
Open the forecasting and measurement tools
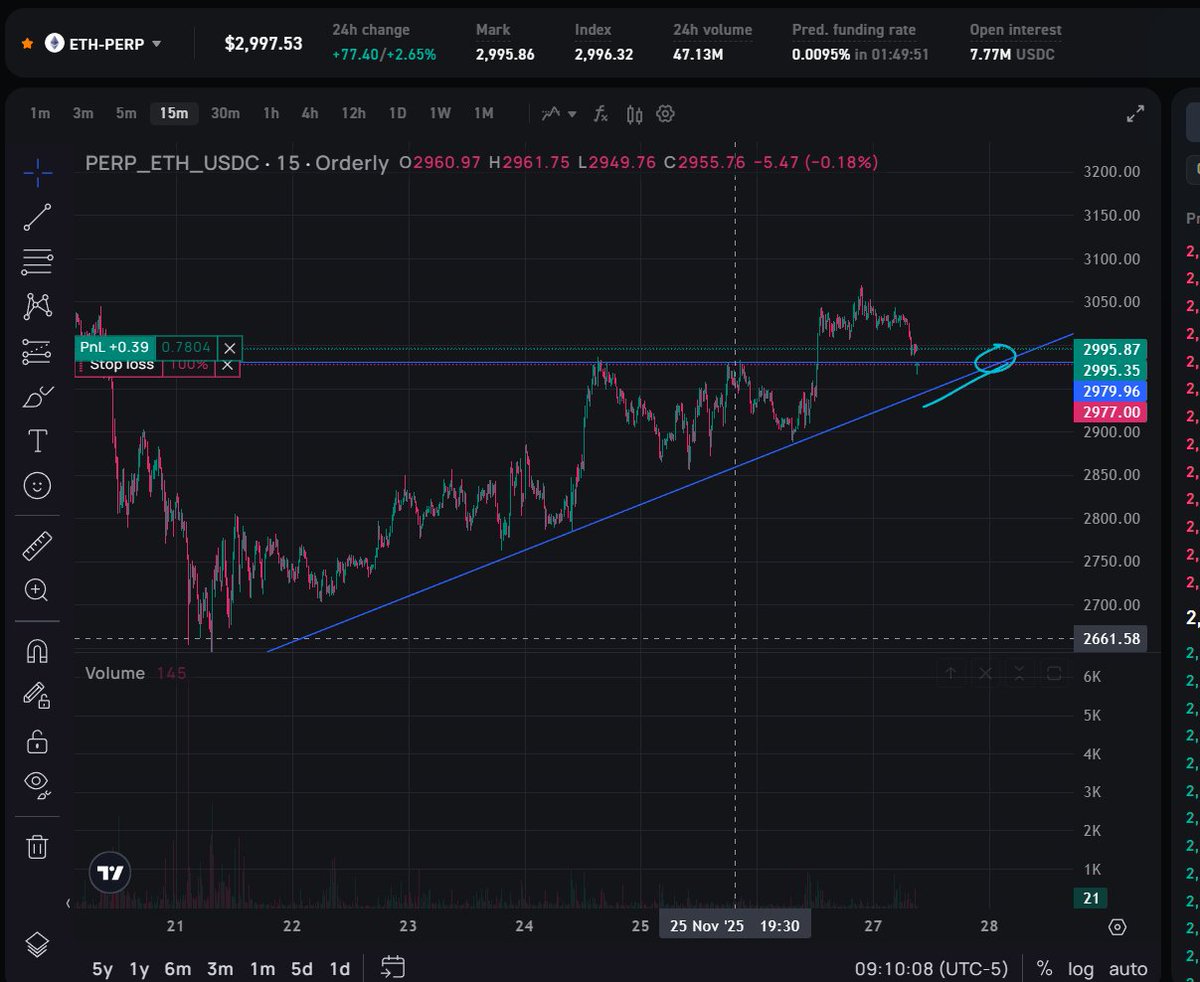(x=37, y=352)
